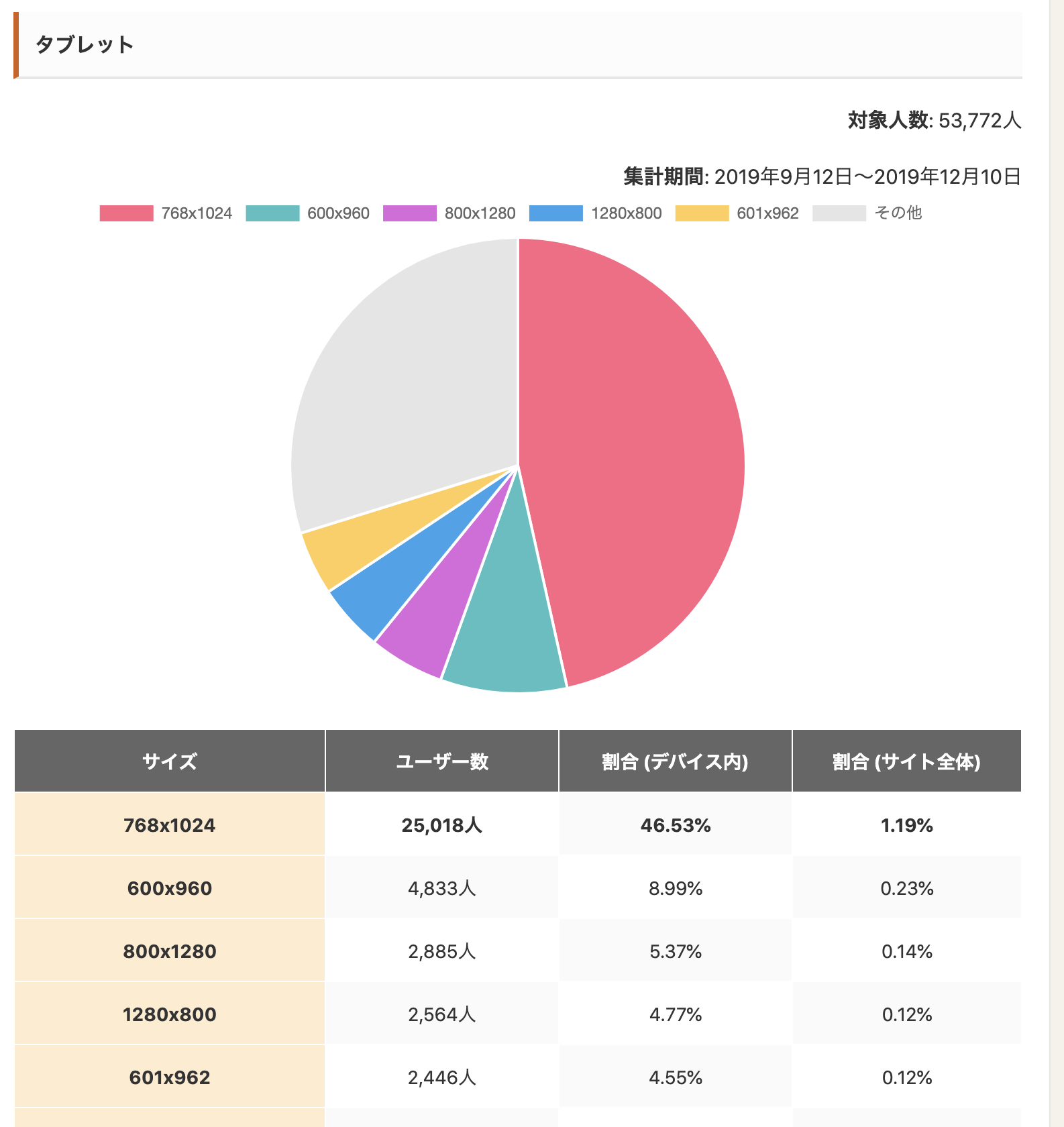Viewport: 1064px width, 1127px height.
Task: Click the blue 1280x800 legend swatch
Action: [555, 213]
